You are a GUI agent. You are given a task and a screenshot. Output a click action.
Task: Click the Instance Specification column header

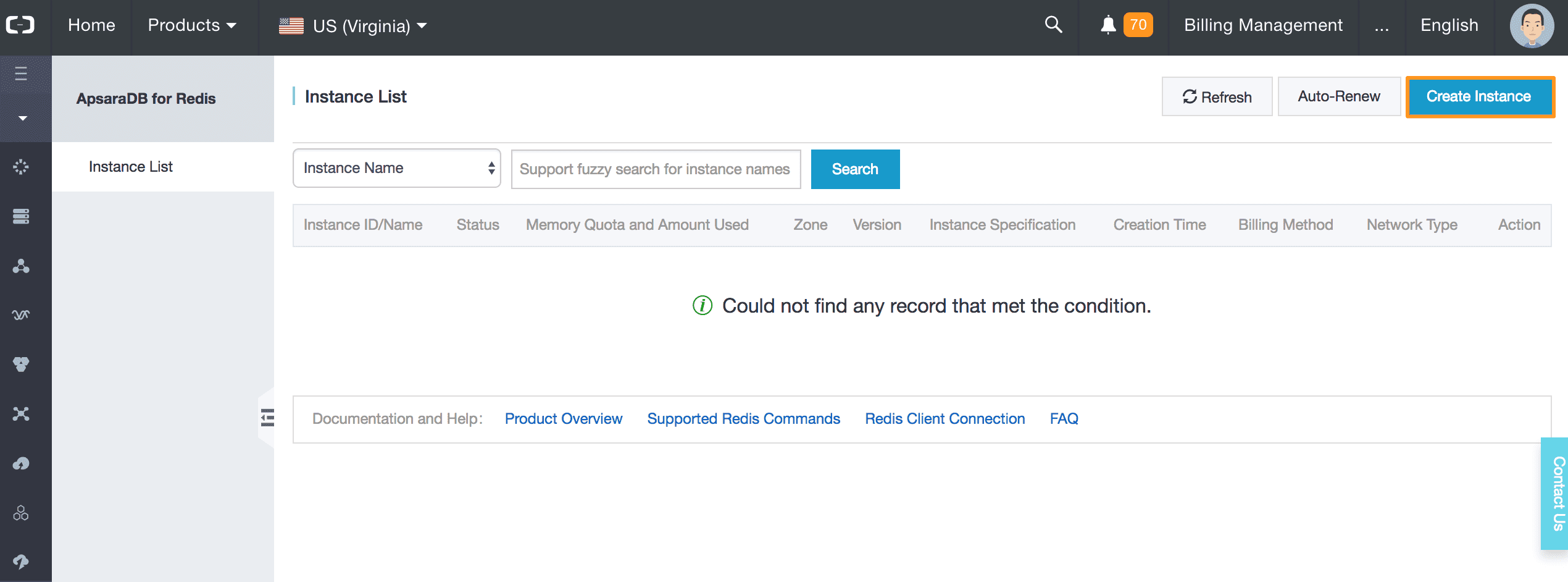(x=1003, y=225)
